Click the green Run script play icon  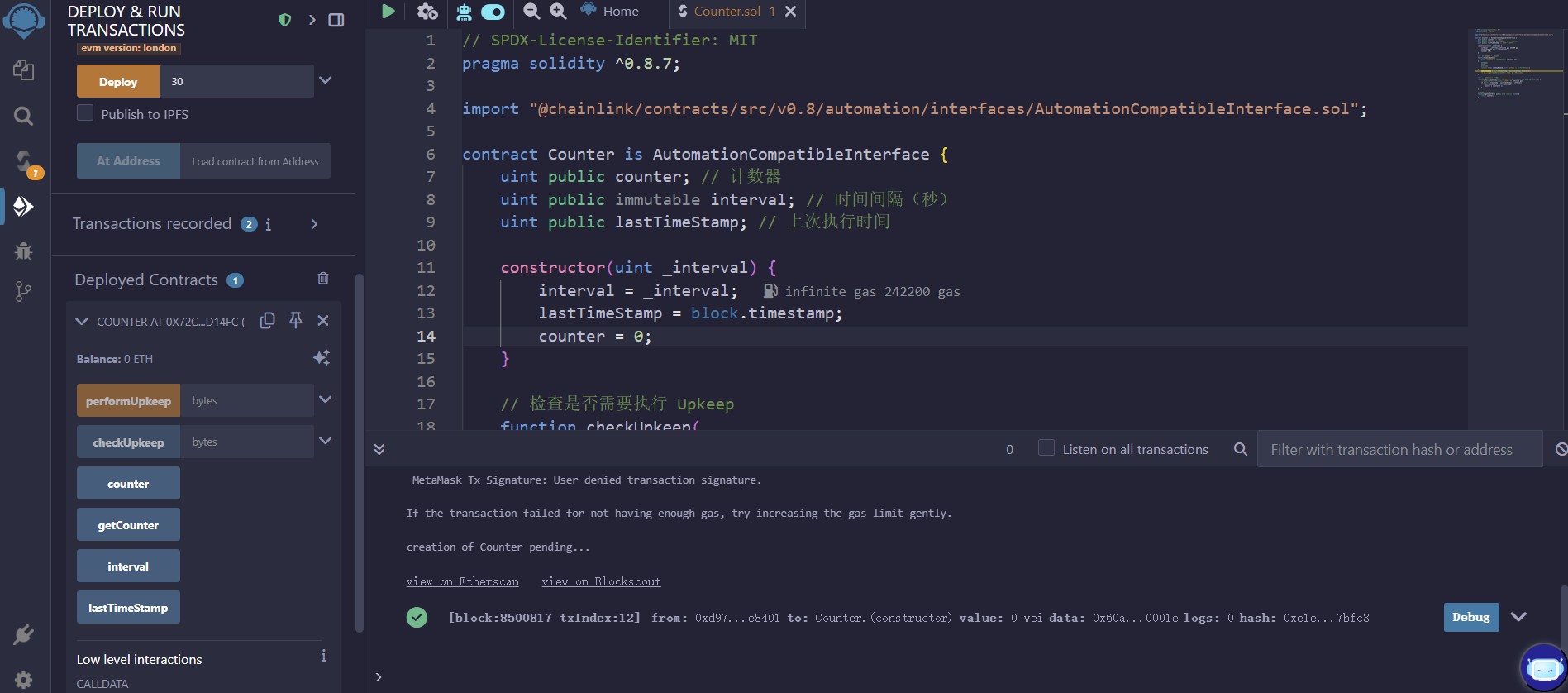pos(388,11)
